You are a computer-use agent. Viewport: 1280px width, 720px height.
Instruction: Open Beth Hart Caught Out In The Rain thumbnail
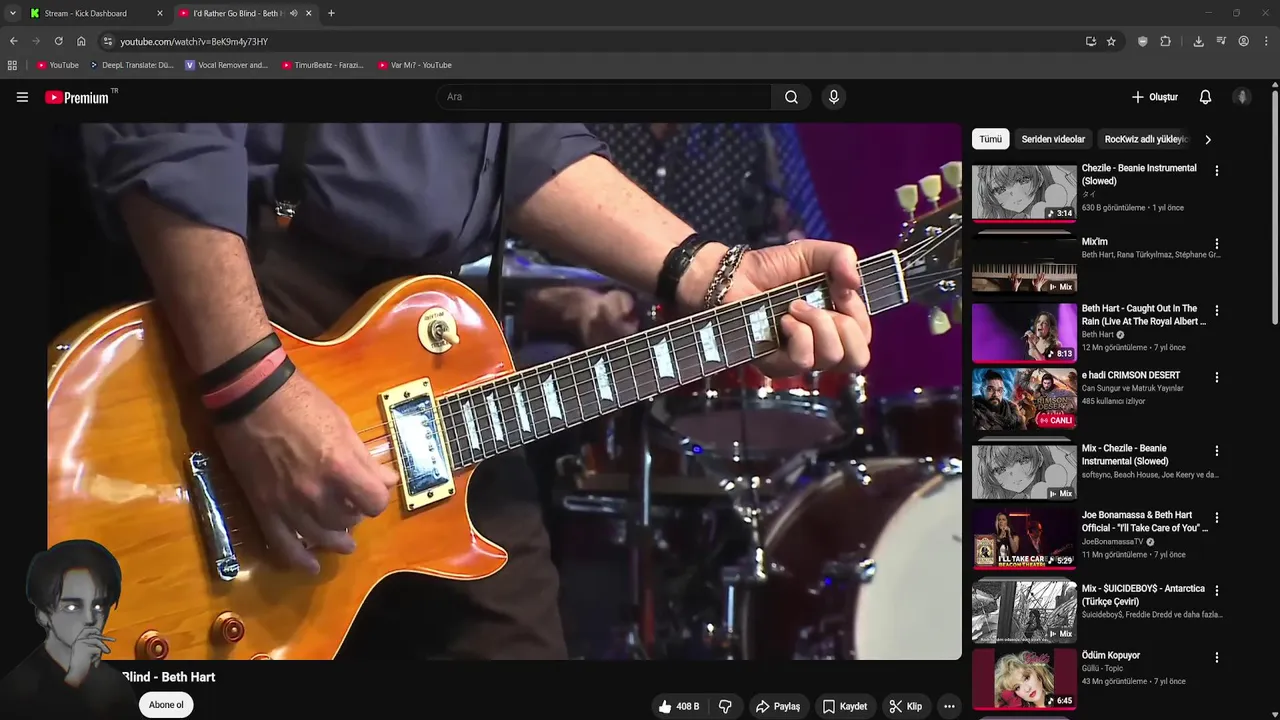(x=1024, y=331)
